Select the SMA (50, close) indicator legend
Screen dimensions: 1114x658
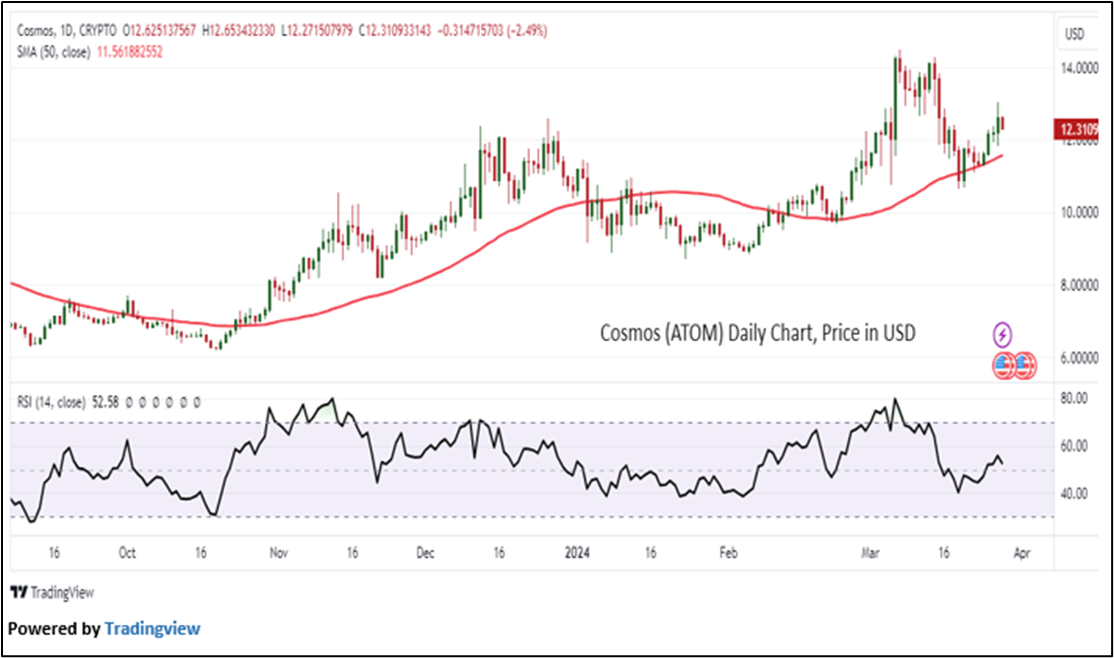(x=53, y=52)
